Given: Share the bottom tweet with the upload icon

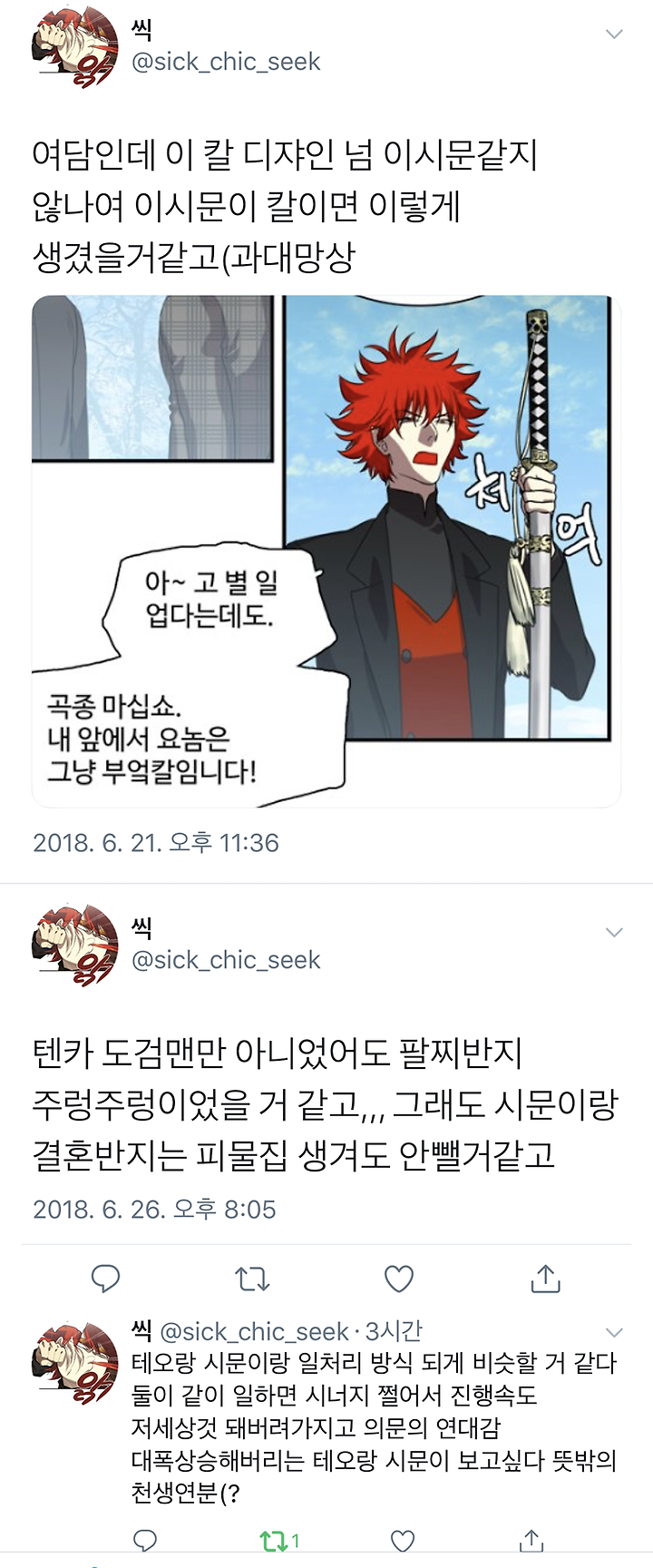Looking at the screenshot, I should [x=531, y=1540].
